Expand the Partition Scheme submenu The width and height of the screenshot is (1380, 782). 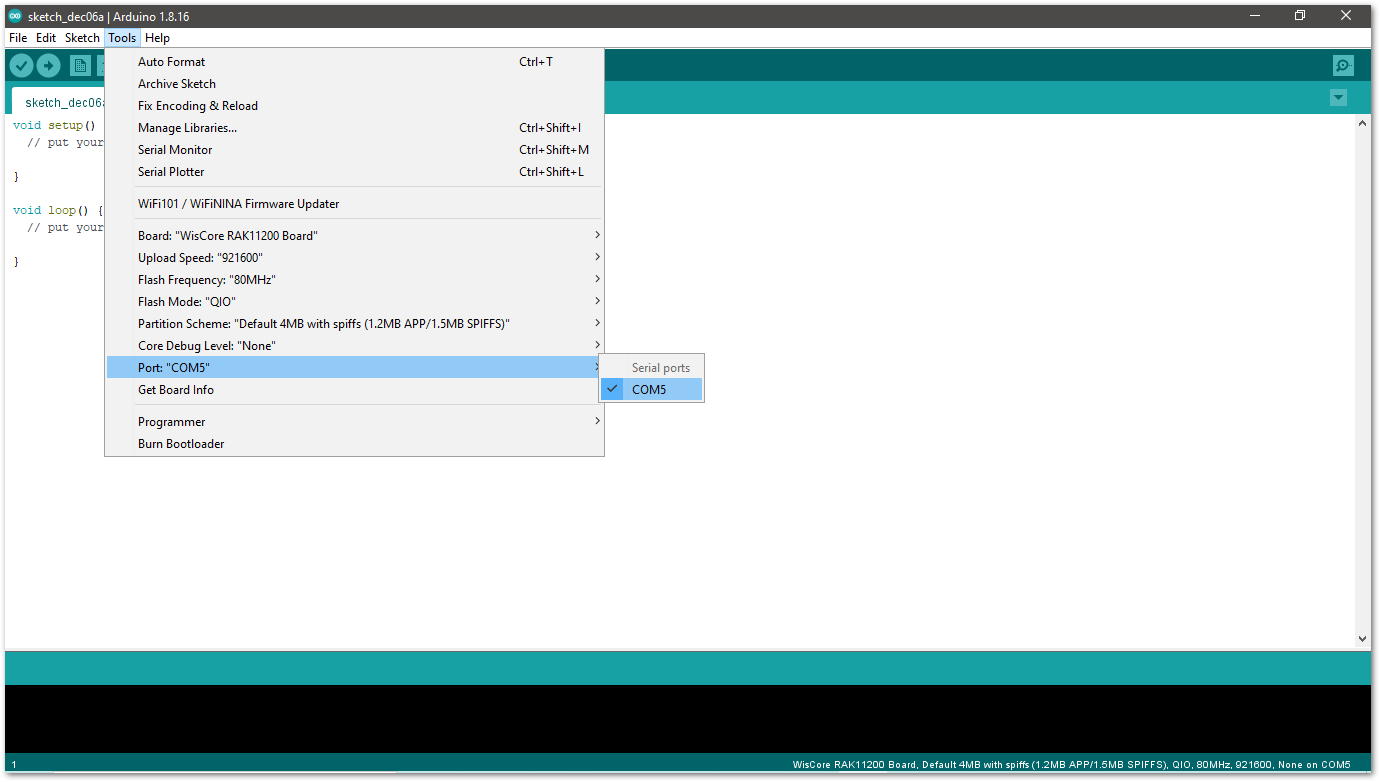tap(354, 324)
